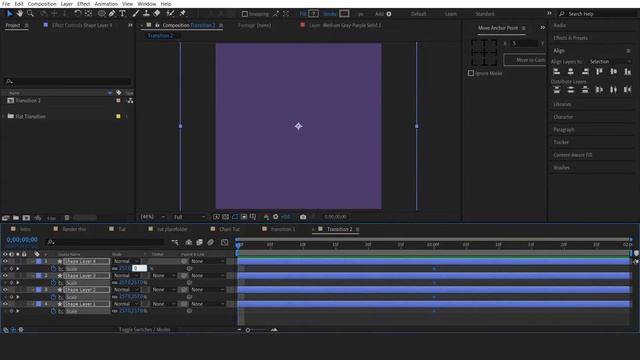The height and width of the screenshot is (360, 640).
Task: Open the File menu
Action: pyautogui.click(x=6, y=4)
